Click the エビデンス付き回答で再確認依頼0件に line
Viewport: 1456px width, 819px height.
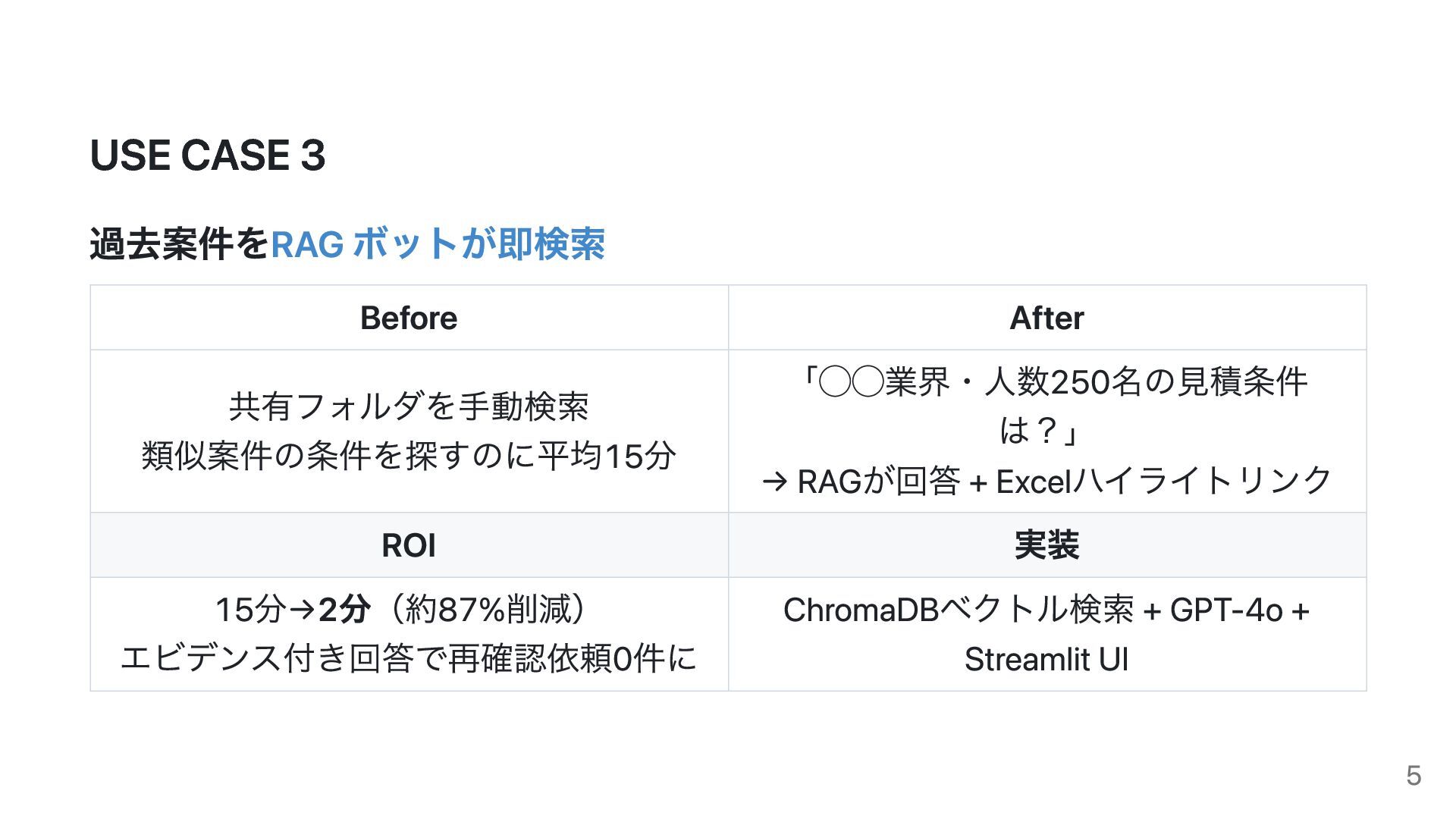[409, 658]
